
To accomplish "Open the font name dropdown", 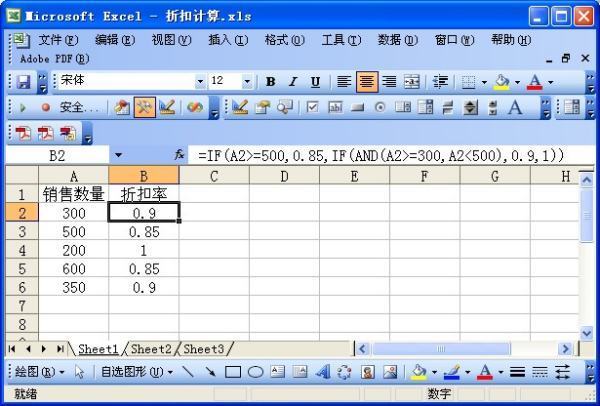I will (x=200, y=81).
